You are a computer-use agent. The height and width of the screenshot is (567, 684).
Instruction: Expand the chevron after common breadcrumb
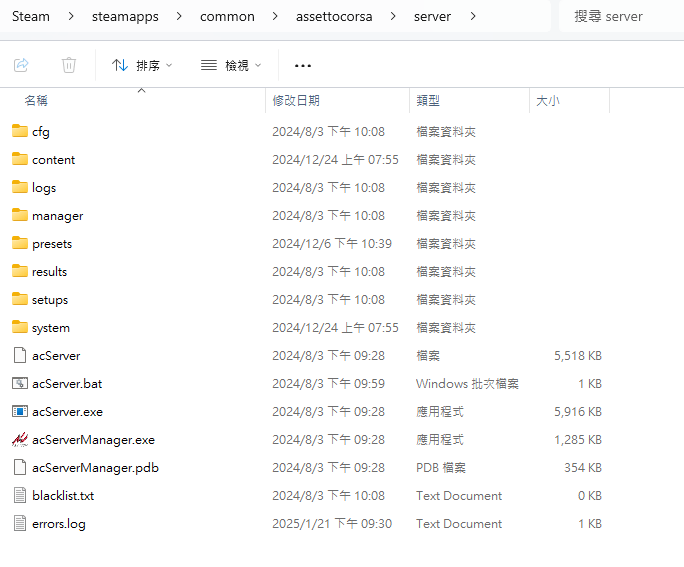point(275,17)
